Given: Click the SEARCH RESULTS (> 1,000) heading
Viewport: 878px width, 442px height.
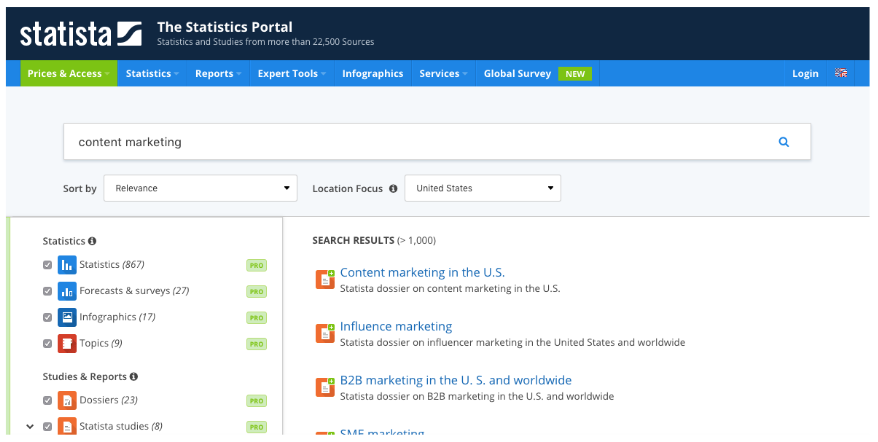Looking at the screenshot, I should [374, 241].
